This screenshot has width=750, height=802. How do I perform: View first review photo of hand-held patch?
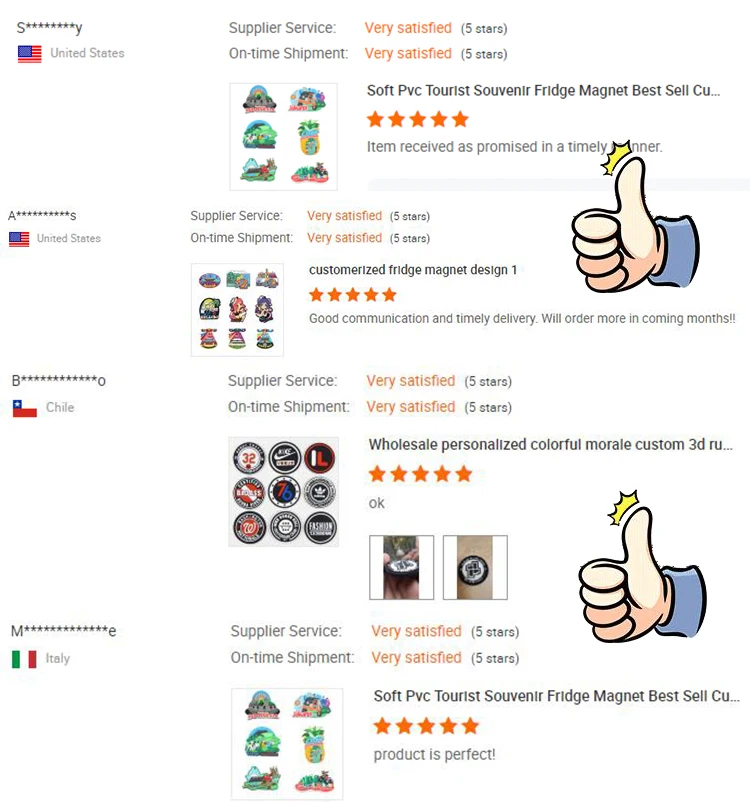(x=402, y=567)
